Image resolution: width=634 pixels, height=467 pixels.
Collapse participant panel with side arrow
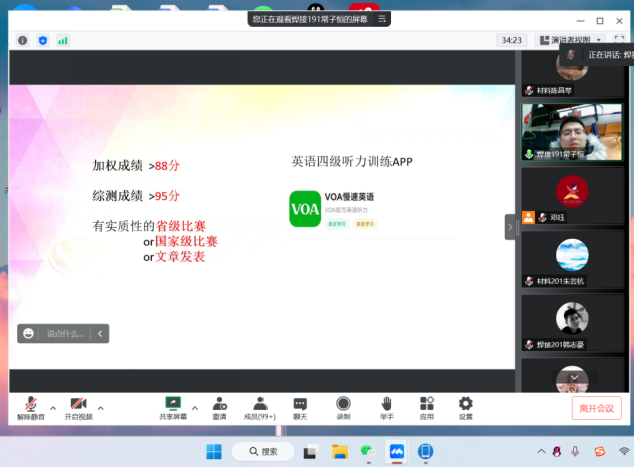point(509,228)
